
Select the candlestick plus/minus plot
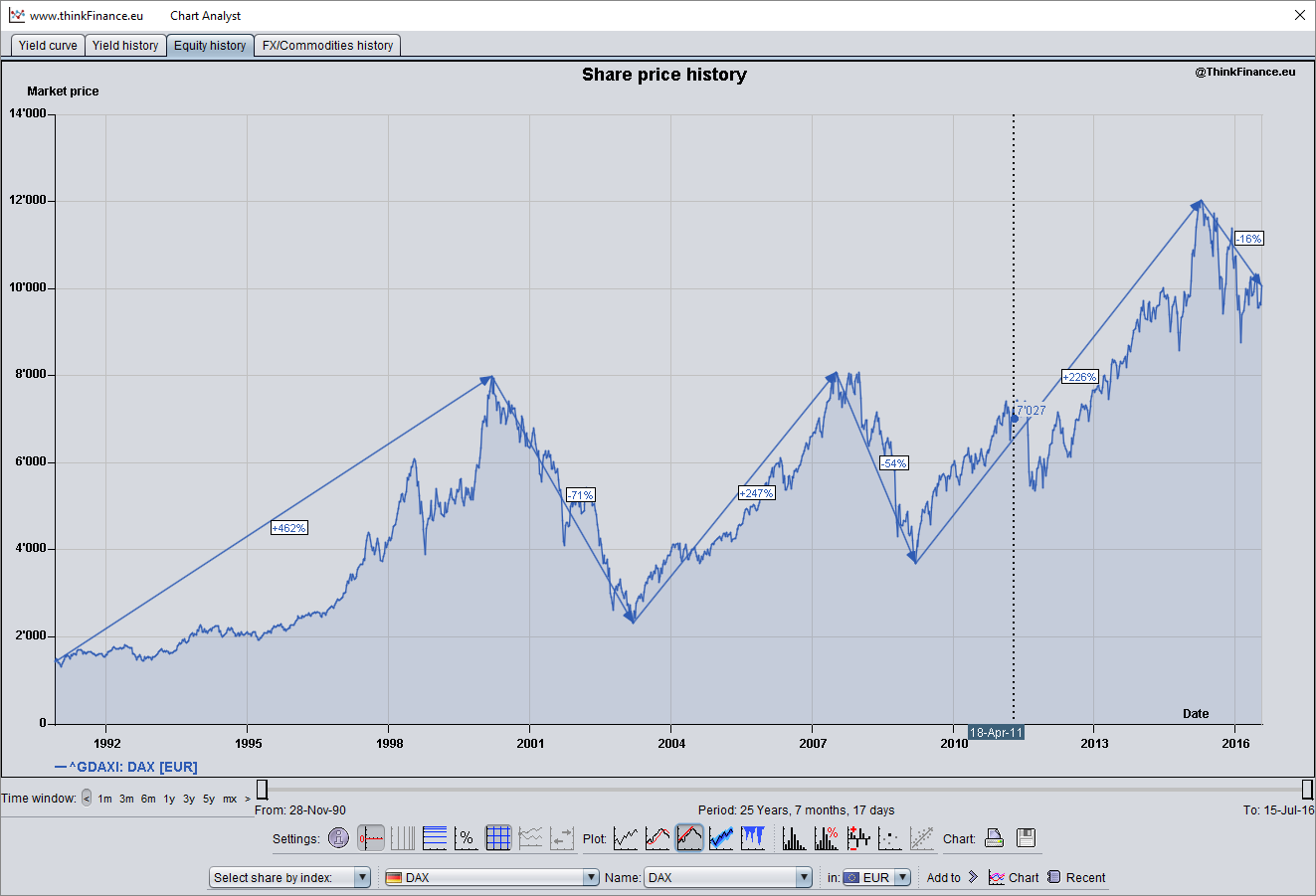click(858, 838)
